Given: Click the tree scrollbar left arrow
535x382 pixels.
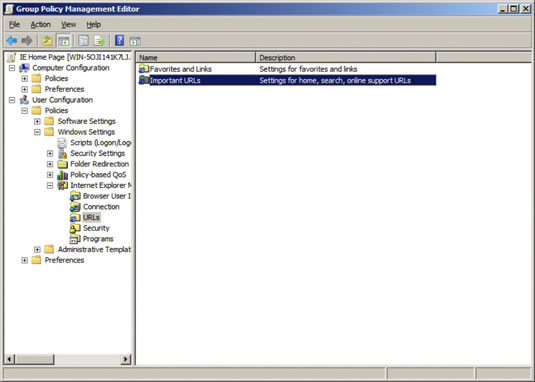Looking at the screenshot, I should [10, 359].
